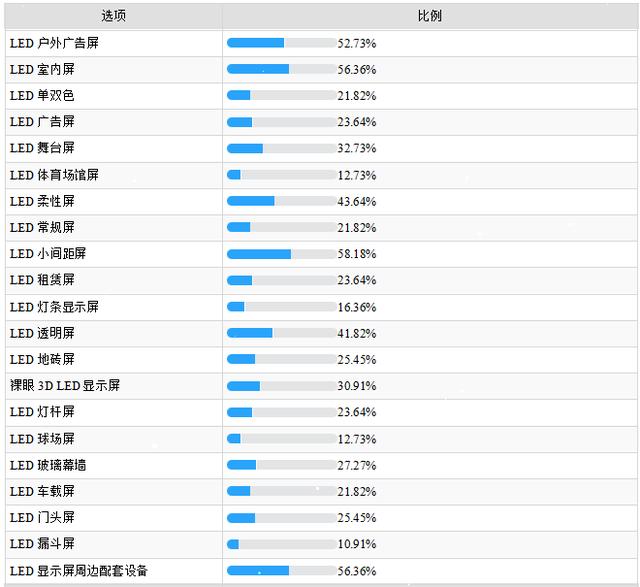Viewport: 640px width, 587px height.
Task: Click the LED 球场屏 label
Action: 42,438
